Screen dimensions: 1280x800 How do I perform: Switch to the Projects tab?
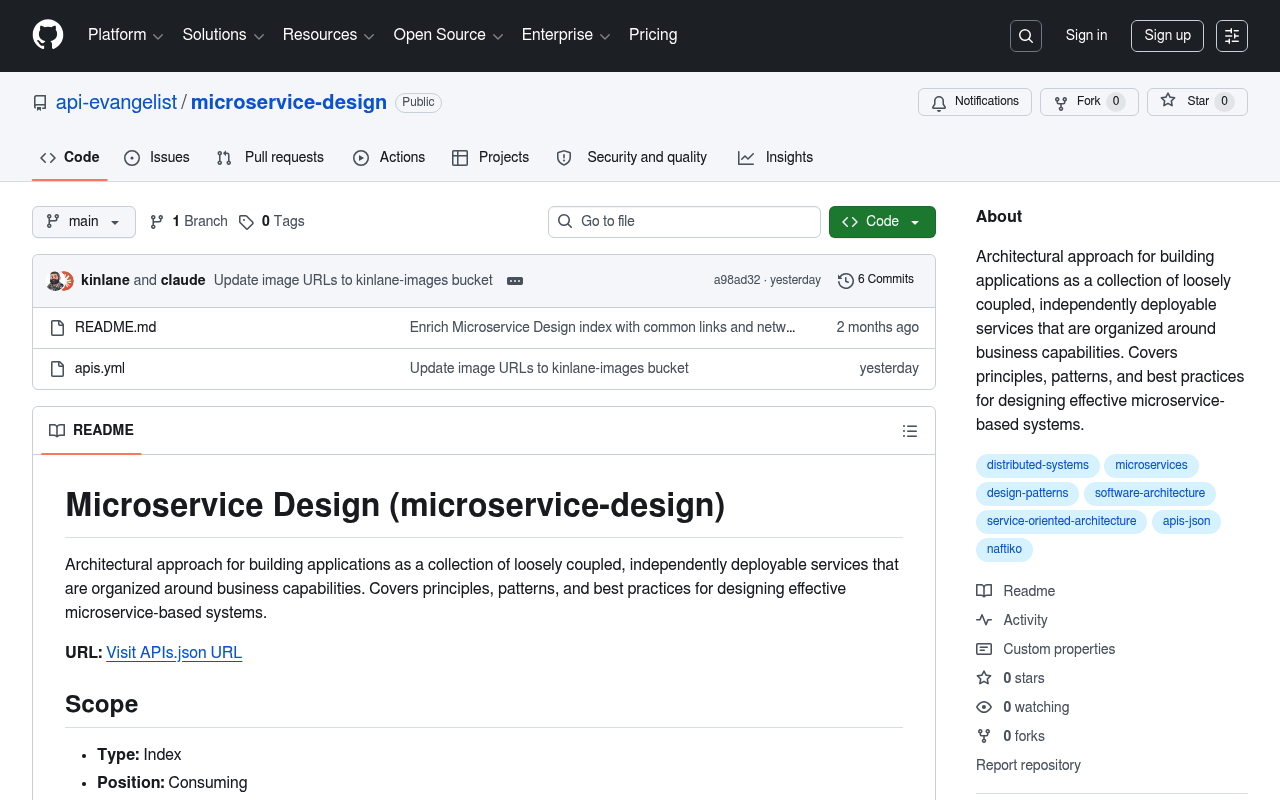point(491,158)
